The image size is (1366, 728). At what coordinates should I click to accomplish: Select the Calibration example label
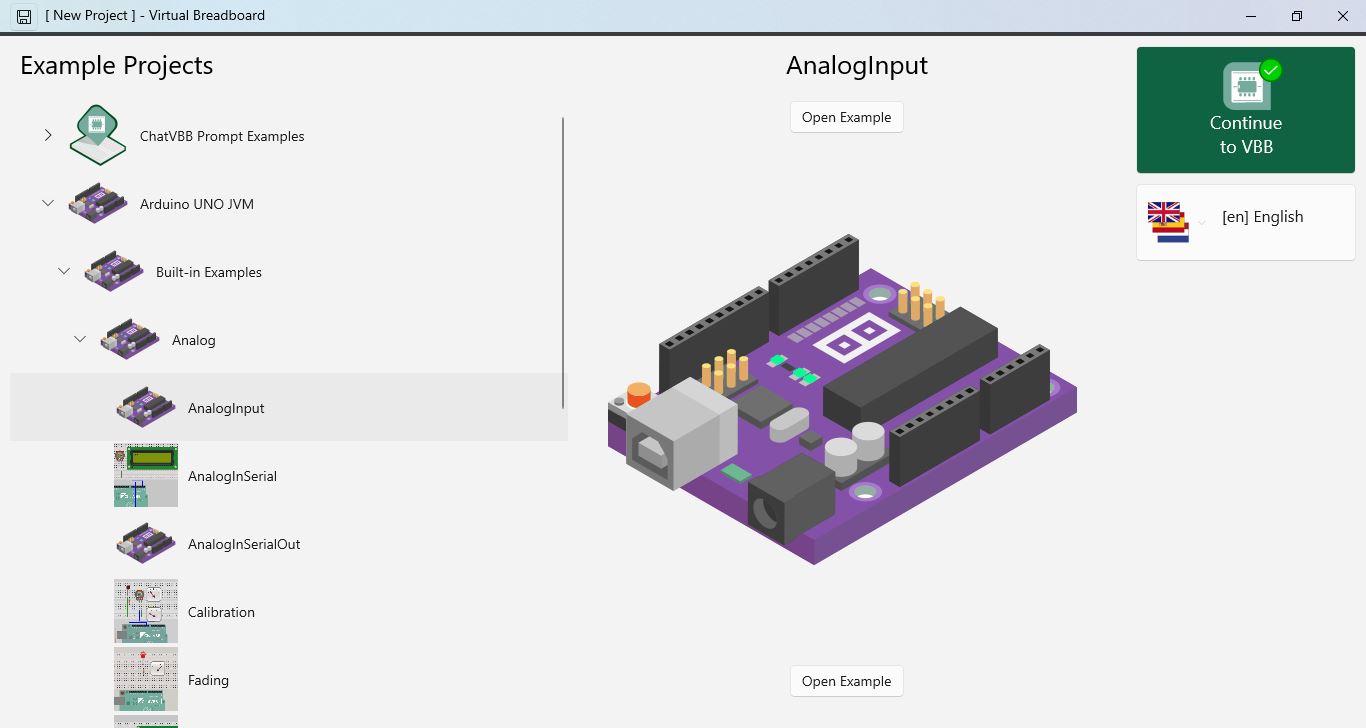click(x=221, y=612)
